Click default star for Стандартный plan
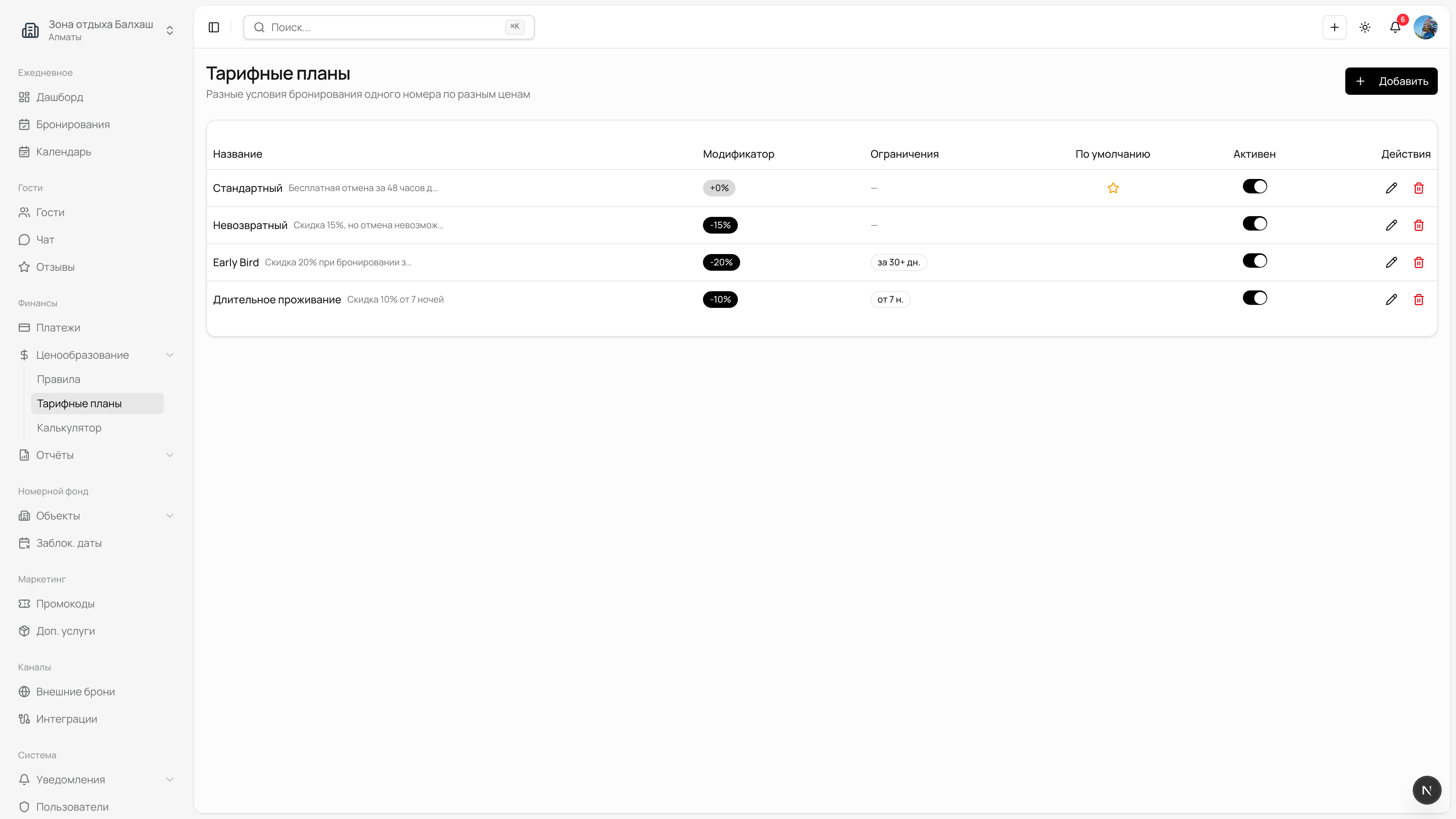Viewport: 1456px width, 819px height. point(1113,188)
